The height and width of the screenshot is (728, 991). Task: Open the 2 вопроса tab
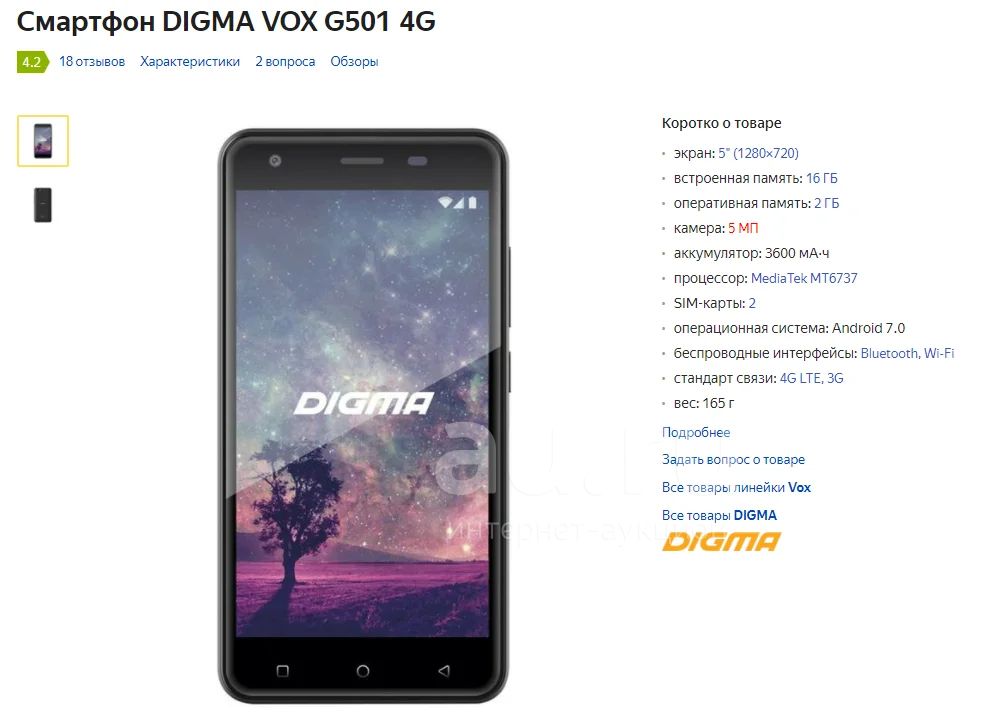click(285, 62)
